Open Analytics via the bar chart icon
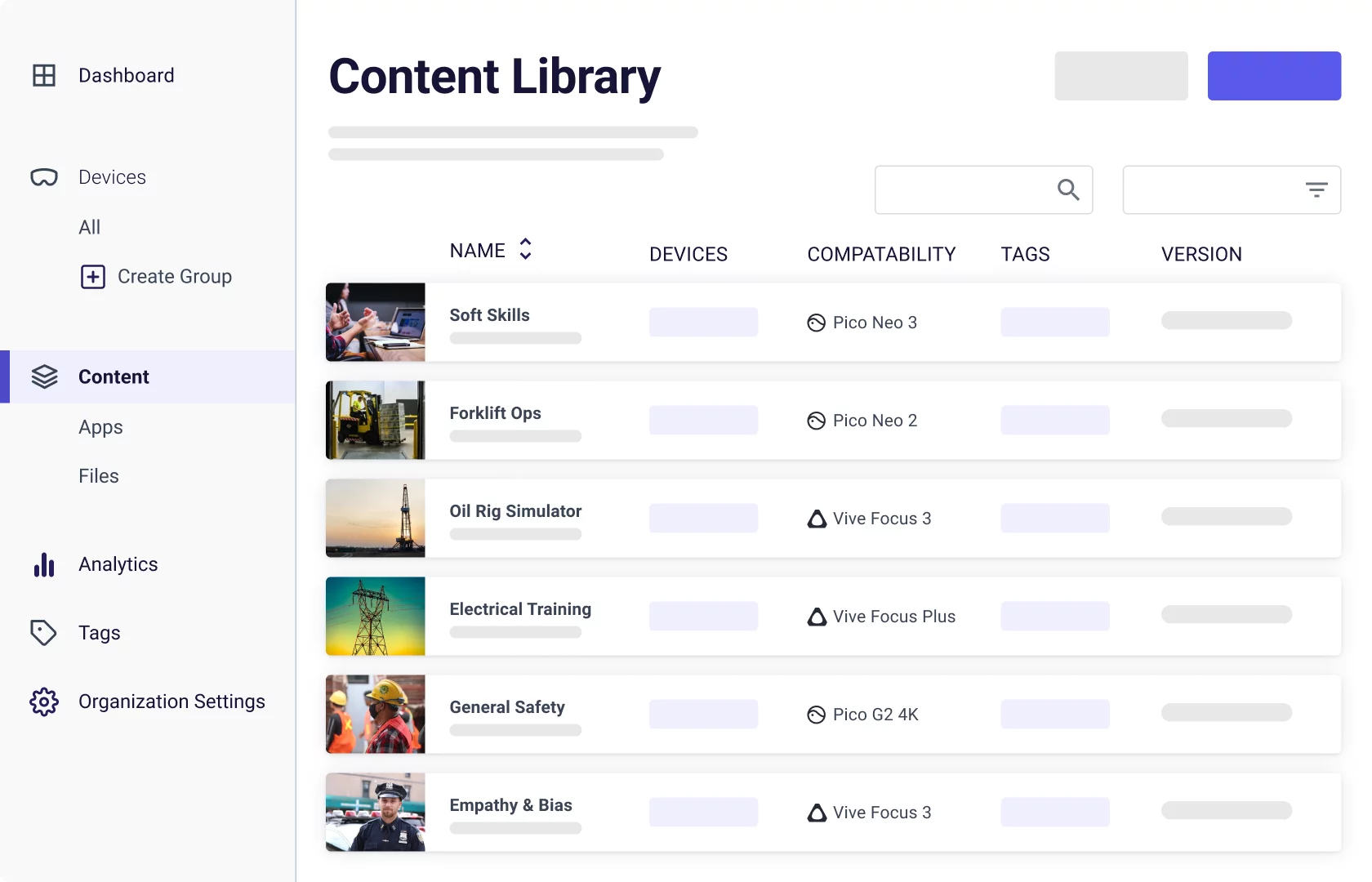1372x882 pixels. [43, 564]
